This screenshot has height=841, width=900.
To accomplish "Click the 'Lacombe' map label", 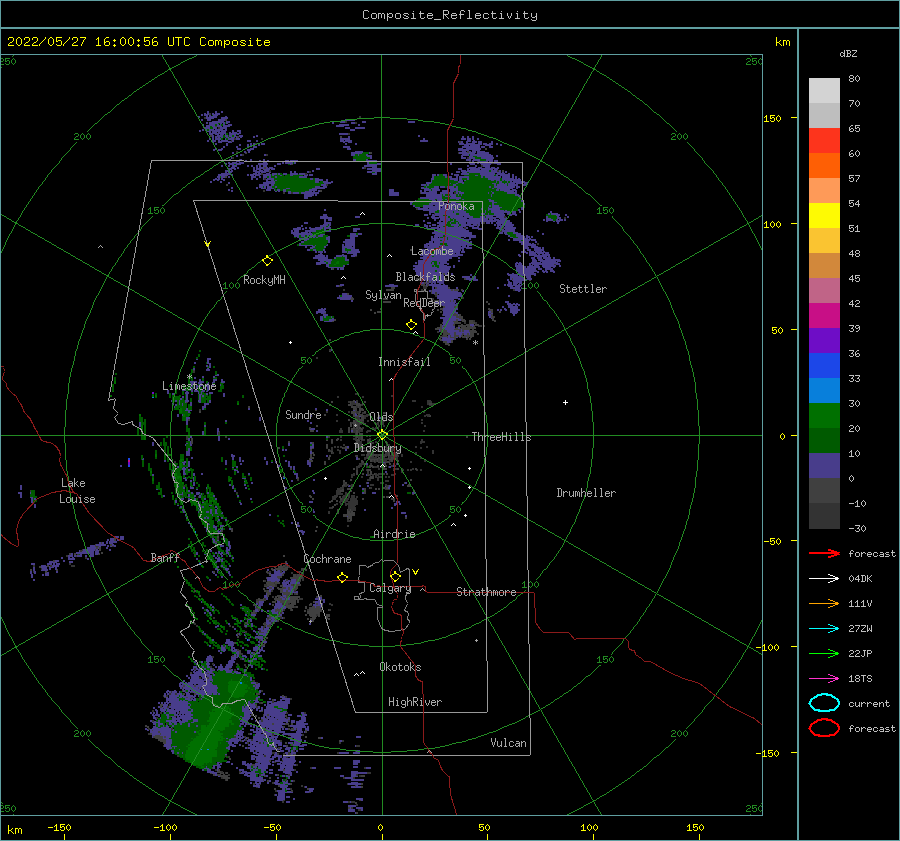I will click(x=432, y=251).
